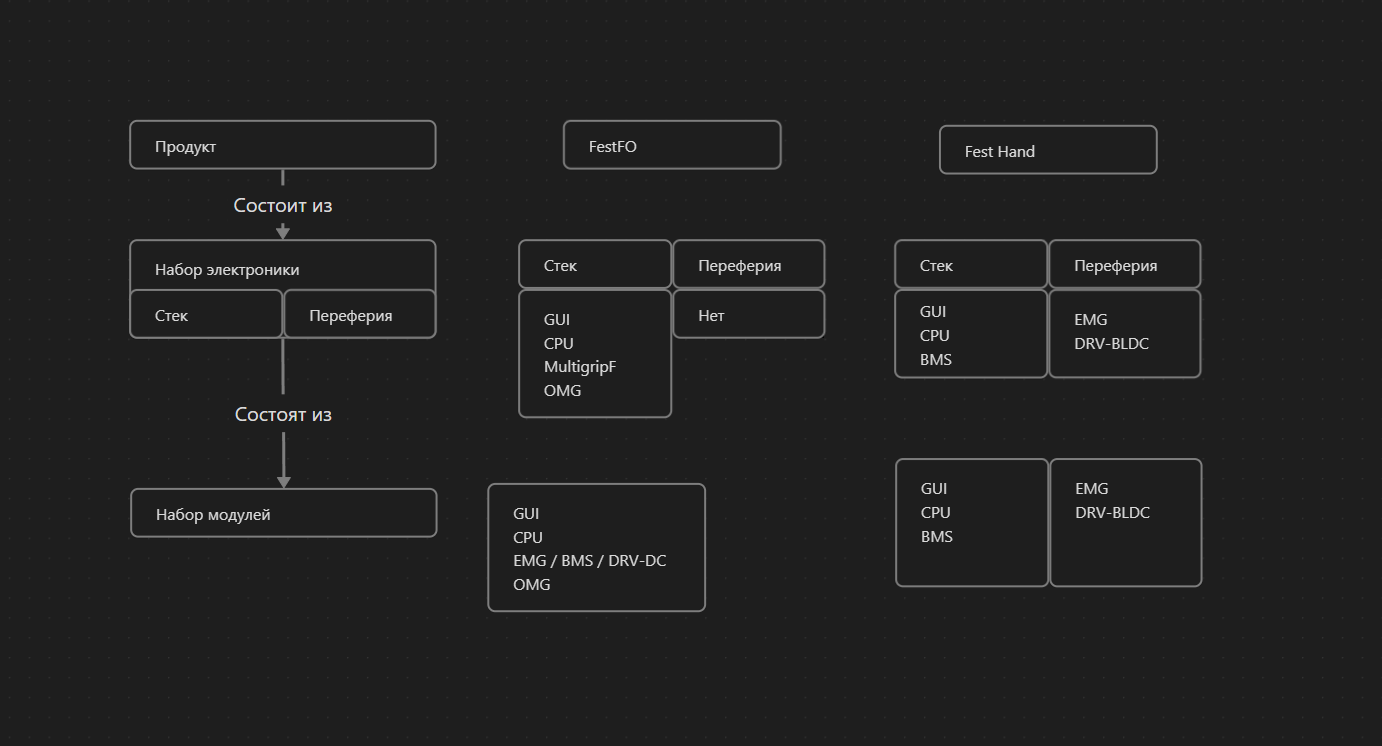
Task: Select the Нет card
Action: point(748,315)
